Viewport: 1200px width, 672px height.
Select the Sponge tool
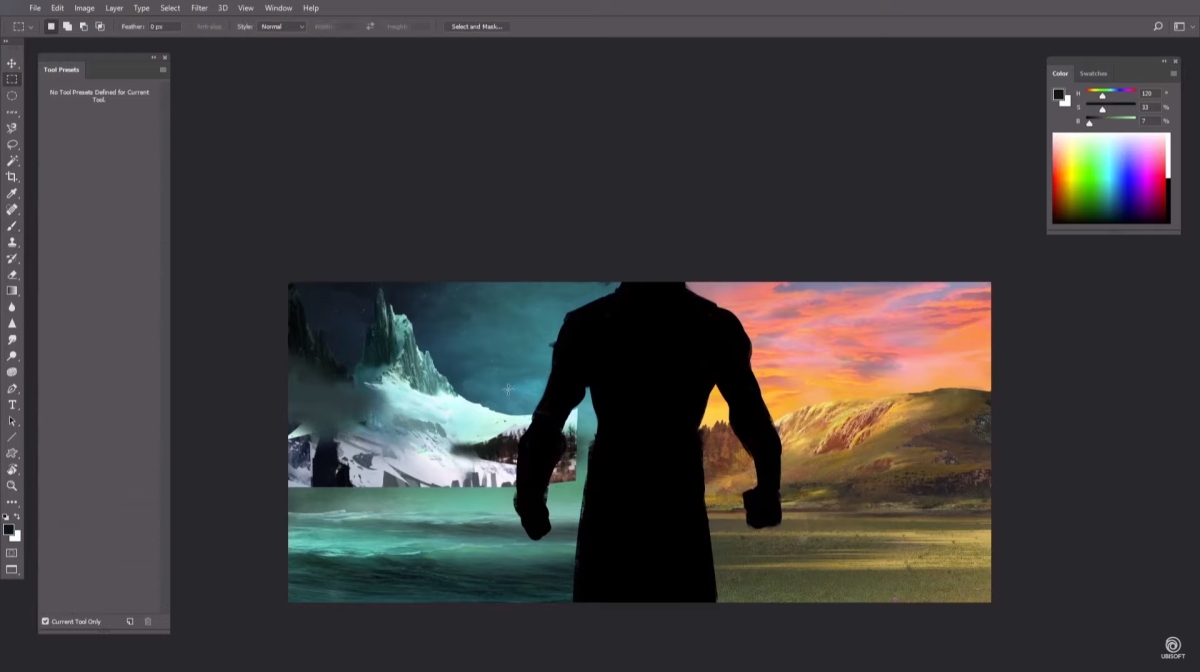tap(12, 372)
